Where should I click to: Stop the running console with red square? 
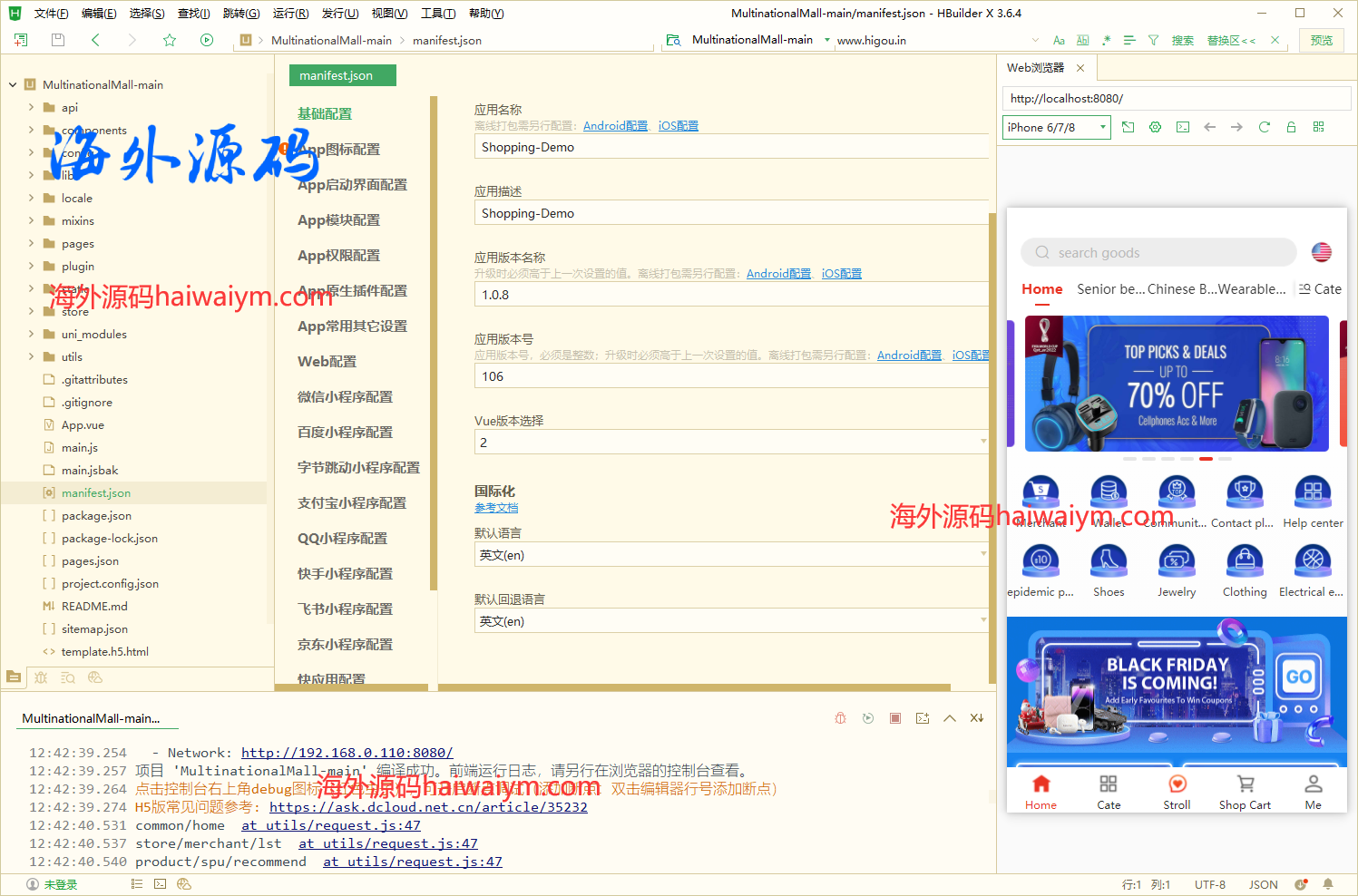[895, 718]
